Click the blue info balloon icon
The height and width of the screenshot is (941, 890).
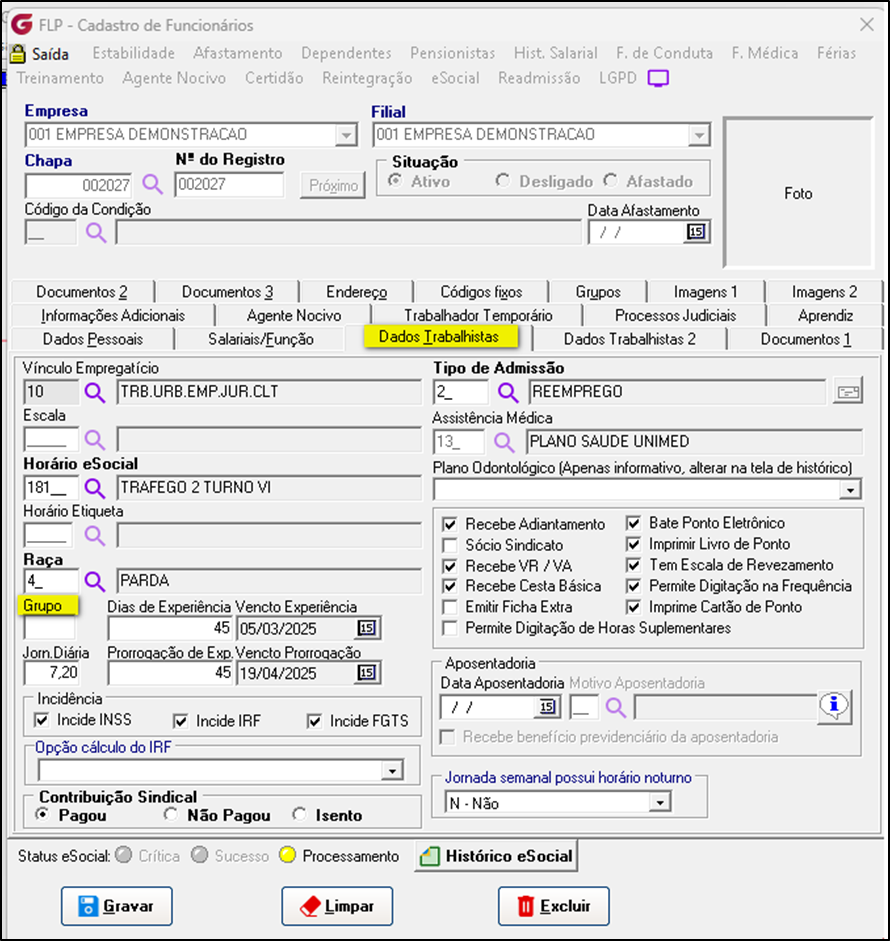click(x=834, y=706)
